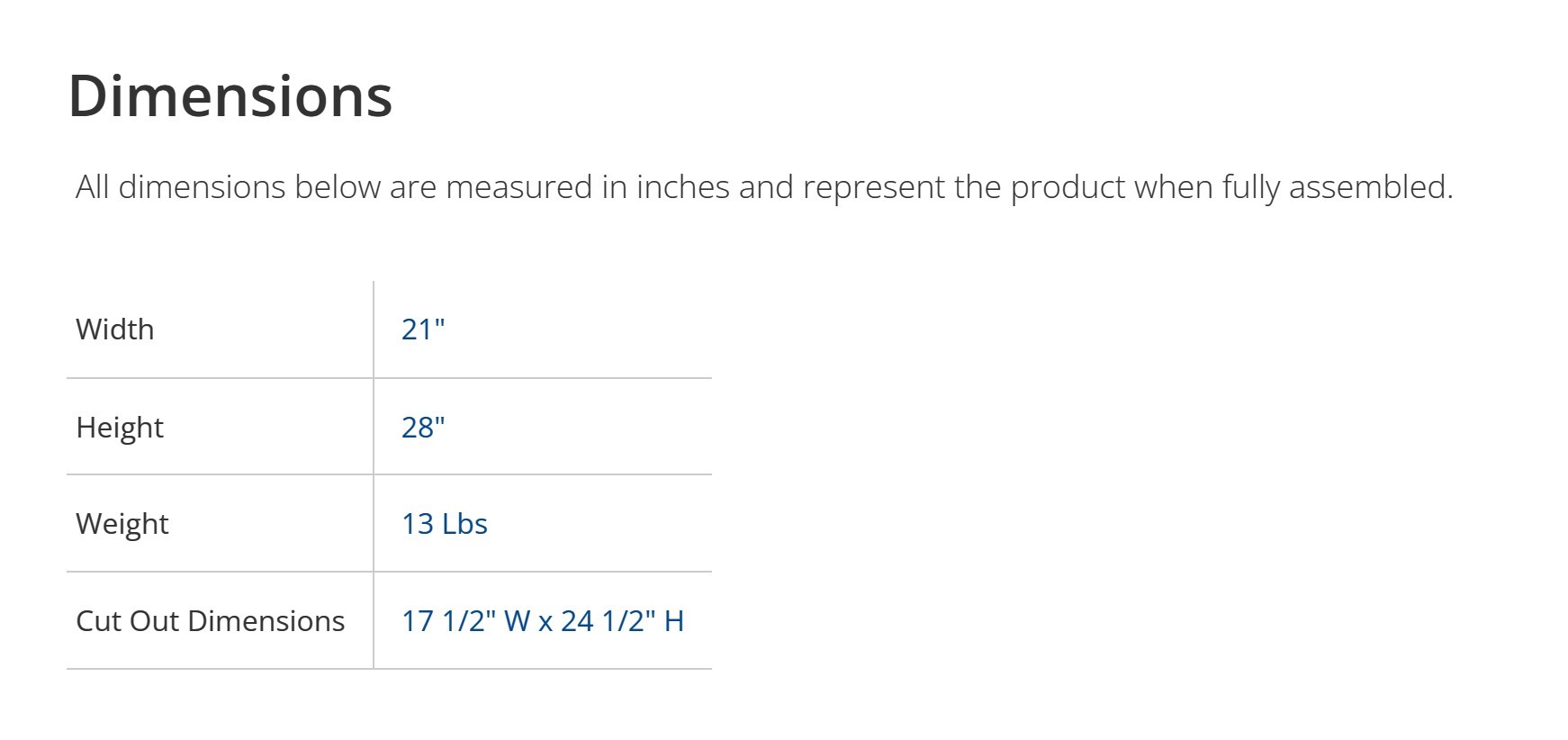This screenshot has width=1568, height=740.
Task: Select the Width row label
Action: 115,329
